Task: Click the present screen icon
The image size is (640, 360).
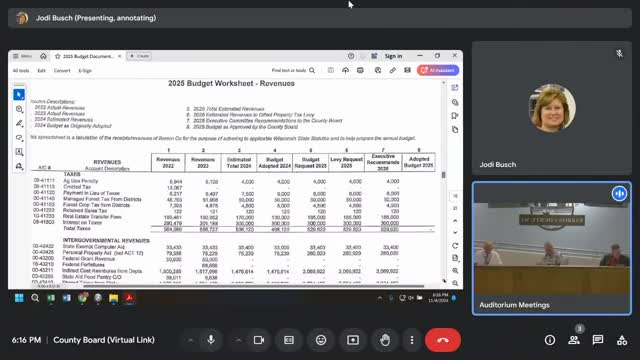Action: [353, 340]
